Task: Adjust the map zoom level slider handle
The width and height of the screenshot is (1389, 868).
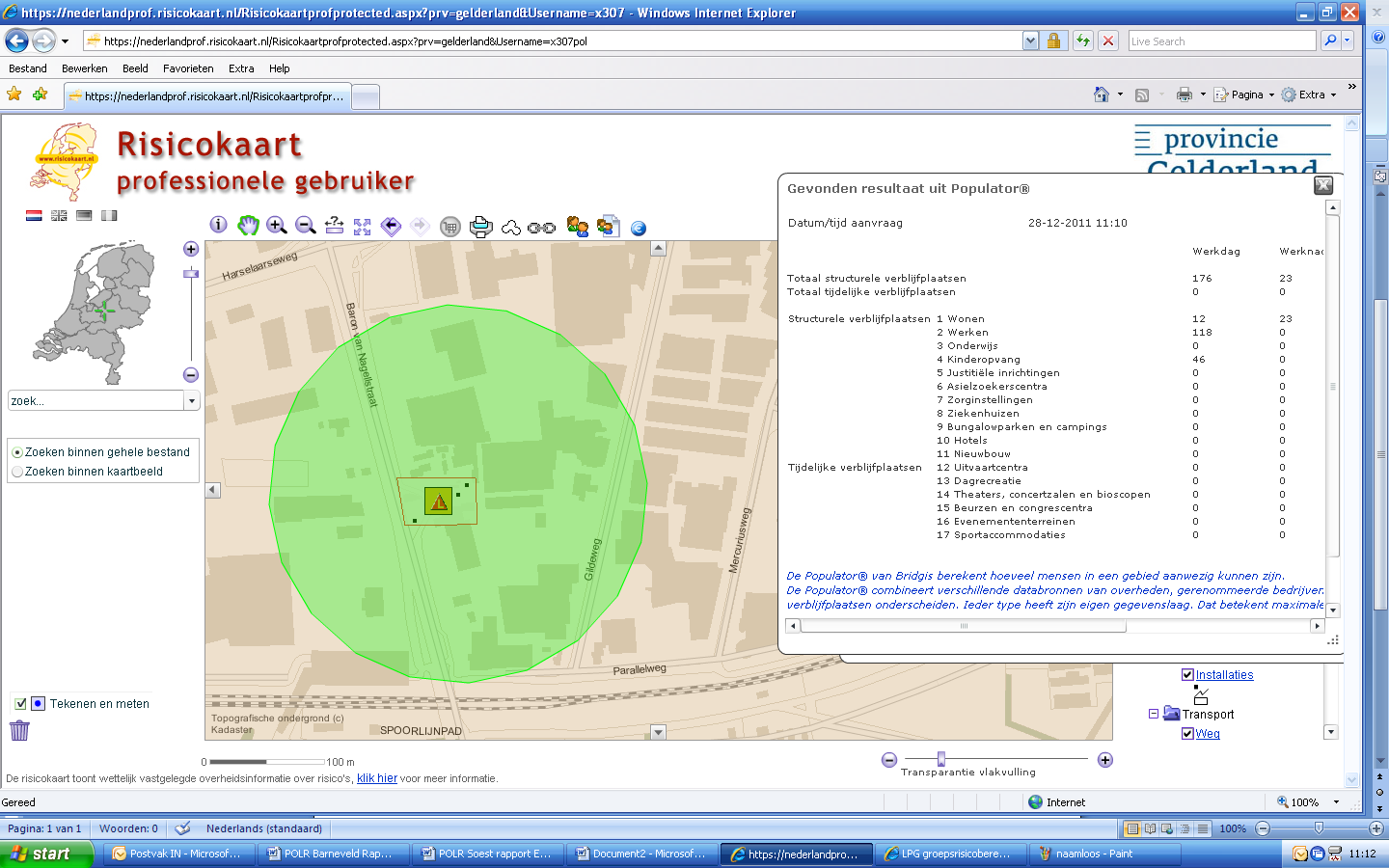Action: [191, 274]
